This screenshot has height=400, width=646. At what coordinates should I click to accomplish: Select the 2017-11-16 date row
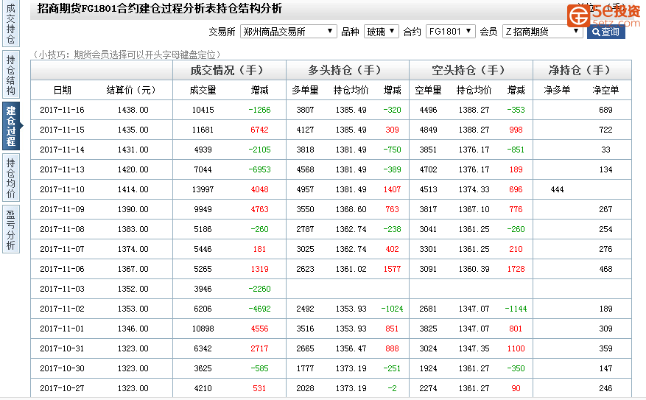[x=62, y=110]
